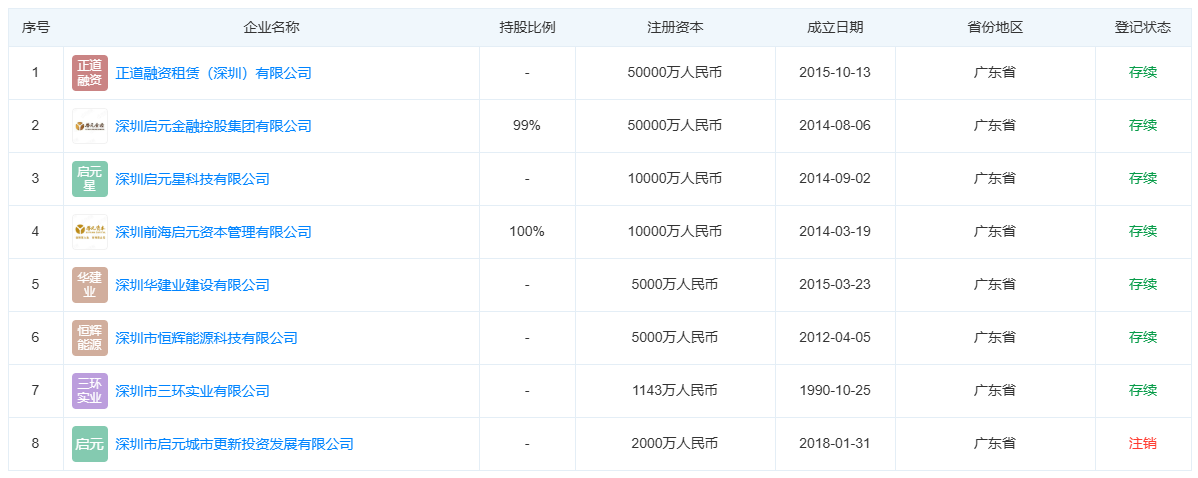Click the logo beside 深圳启元金融控股集团有限公司

[x=90, y=126]
